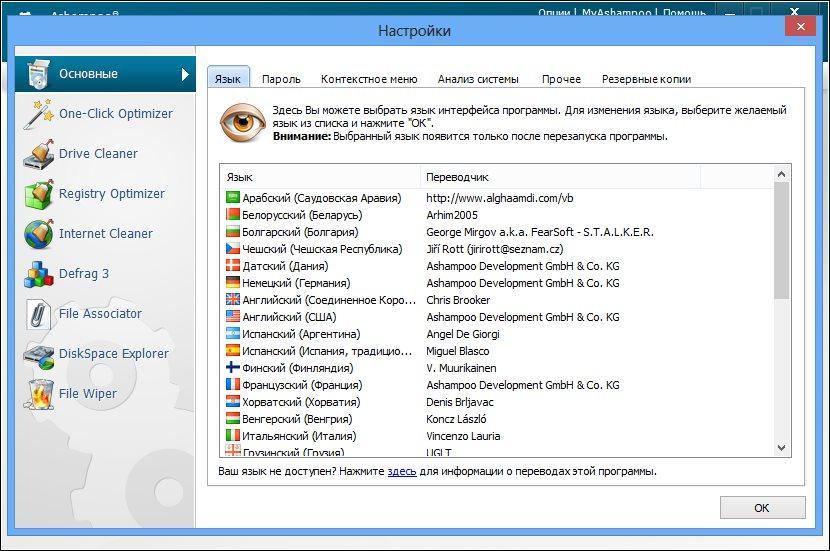The image size is (830, 551).
Task: Open the Контекстное меню tab
Action: (x=369, y=79)
